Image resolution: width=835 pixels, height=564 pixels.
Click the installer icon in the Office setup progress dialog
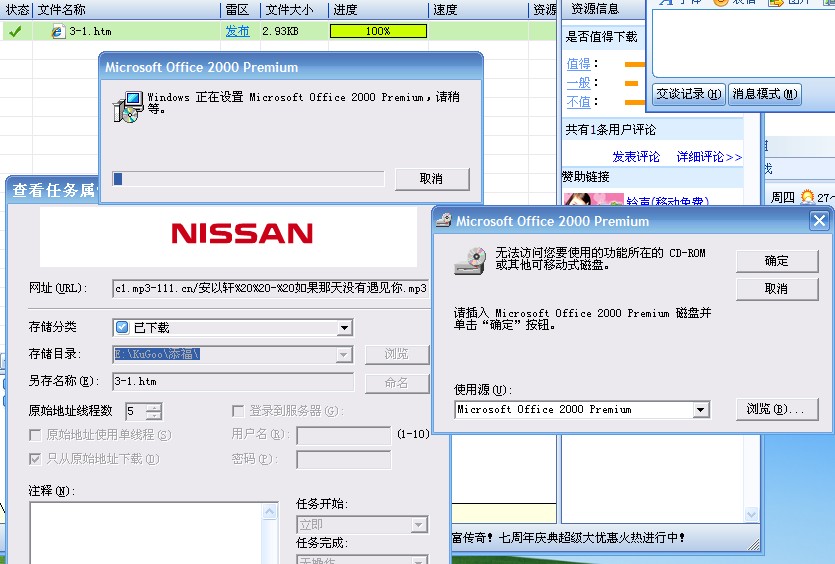[128, 107]
